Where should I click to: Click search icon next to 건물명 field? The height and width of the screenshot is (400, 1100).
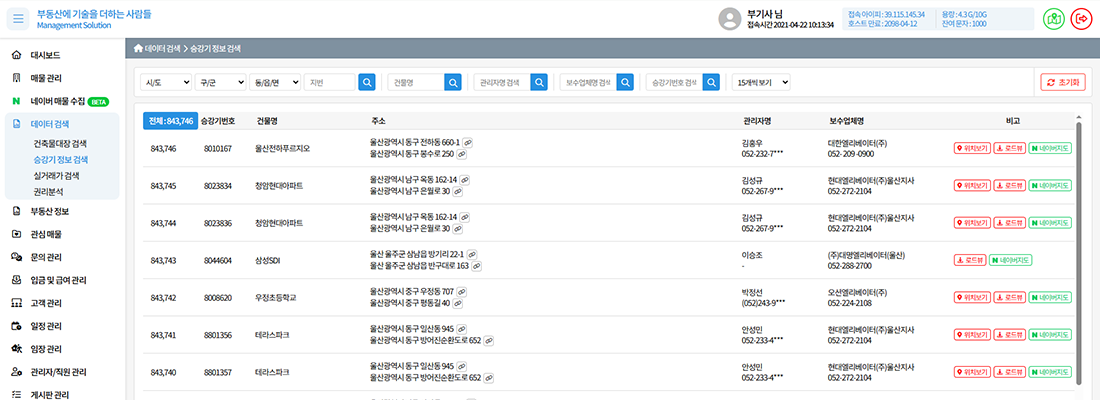453,82
